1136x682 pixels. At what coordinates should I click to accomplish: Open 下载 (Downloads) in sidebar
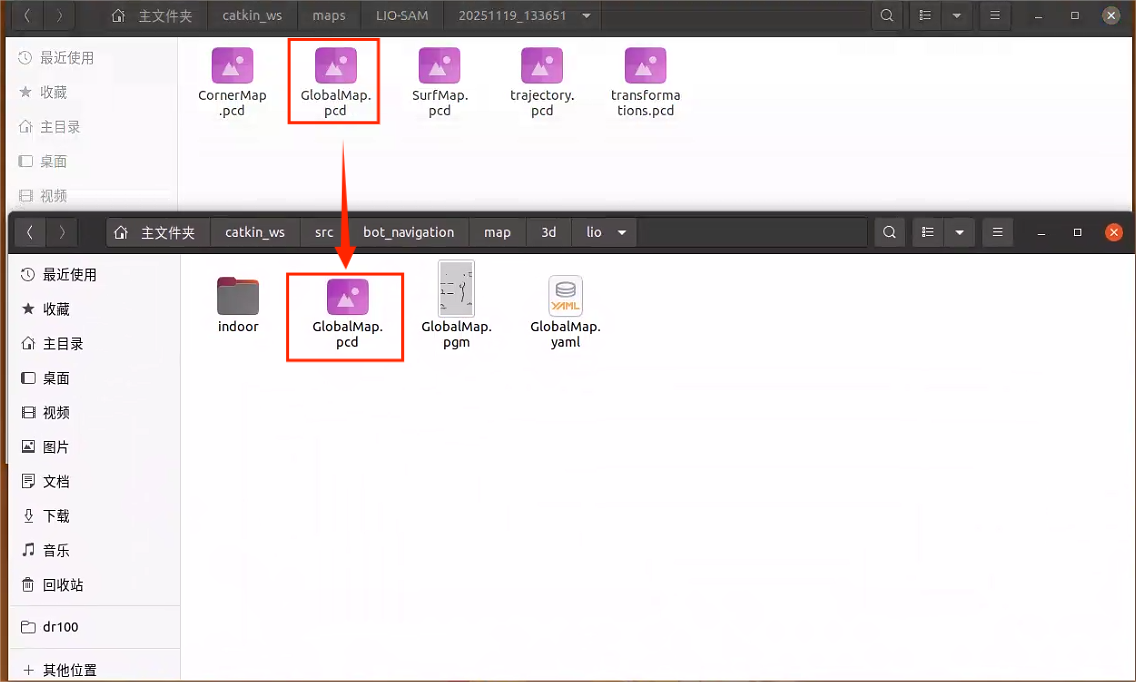(57, 516)
